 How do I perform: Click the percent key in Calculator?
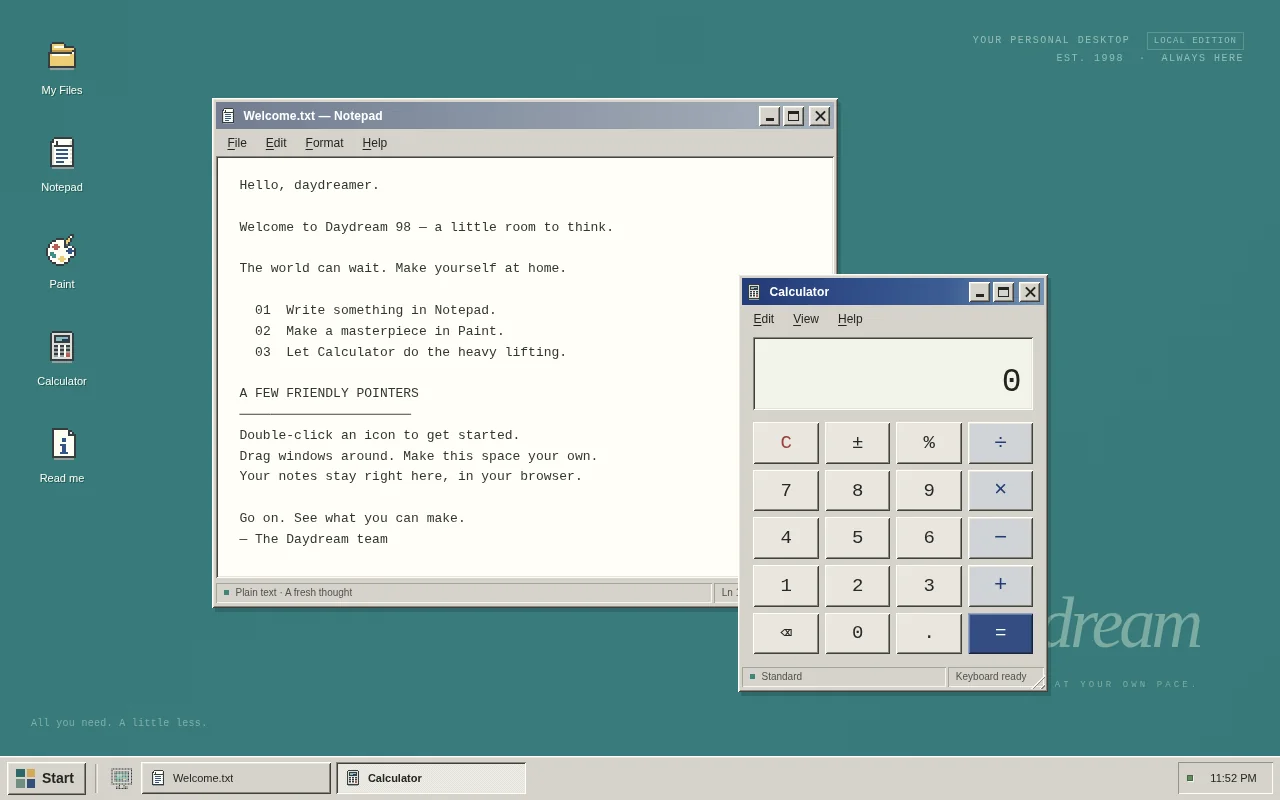tap(929, 443)
